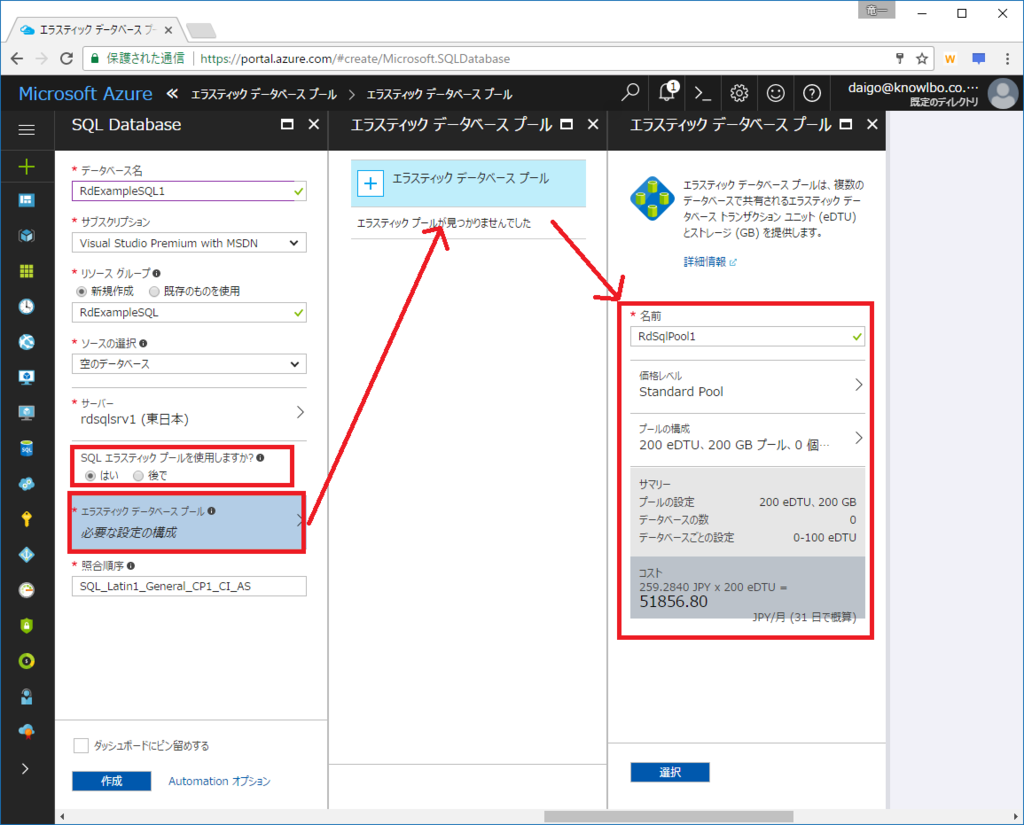This screenshot has width=1024, height=825.
Task: Open the help question mark icon
Action: click(x=812, y=93)
